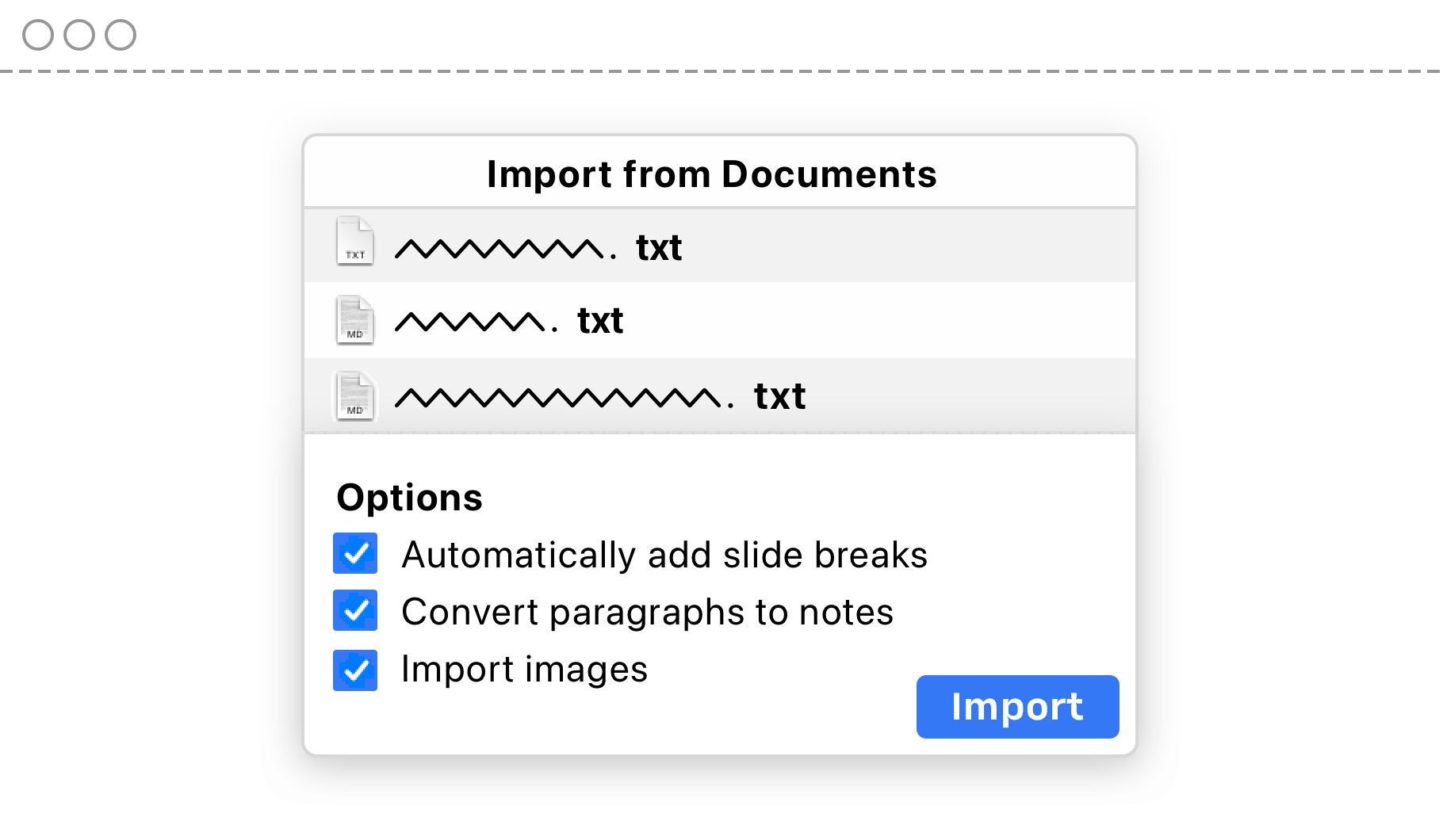This screenshot has width=1443, height=840.
Task: Click the MD file icon in third row
Action: click(x=355, y=396)
